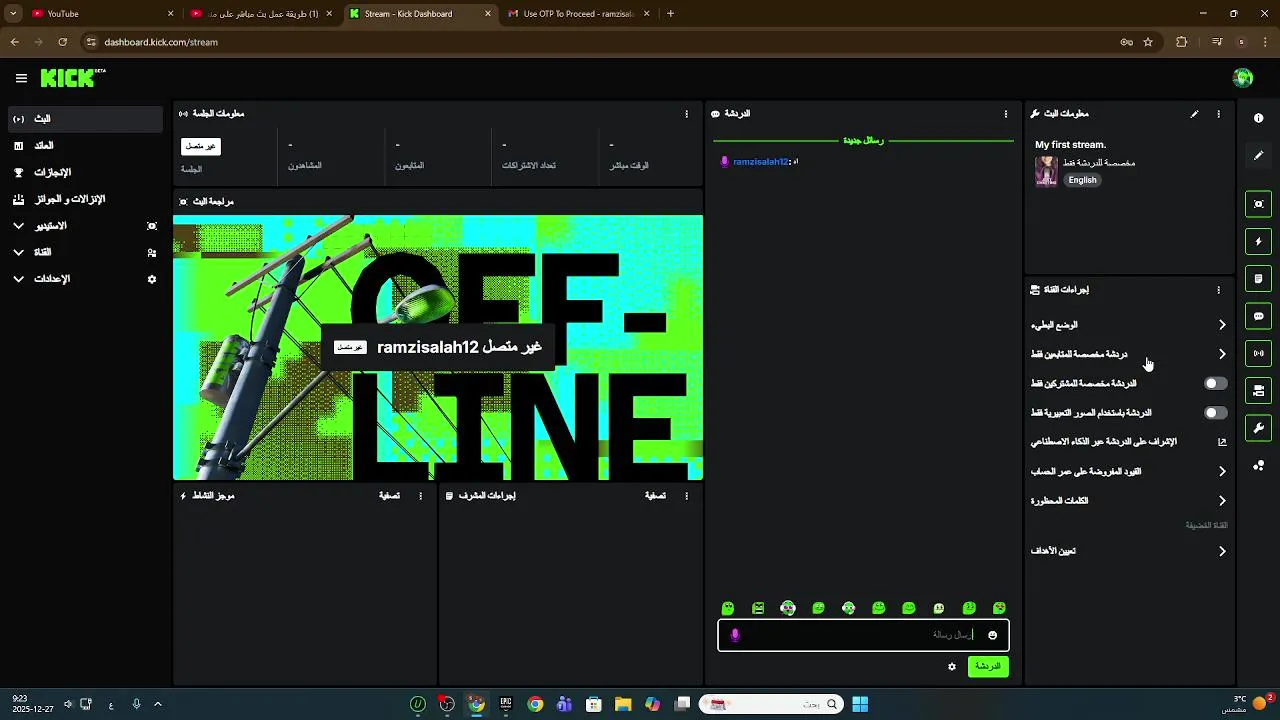The image size is (1280, 720).
Task: Open chat settings gear beside الدردشة button
Action: pyautogui.click(x=952, y=667)
